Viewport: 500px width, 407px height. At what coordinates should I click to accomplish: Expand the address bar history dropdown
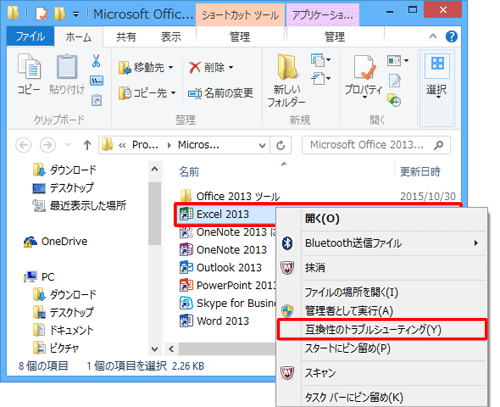tap(262, 146)
